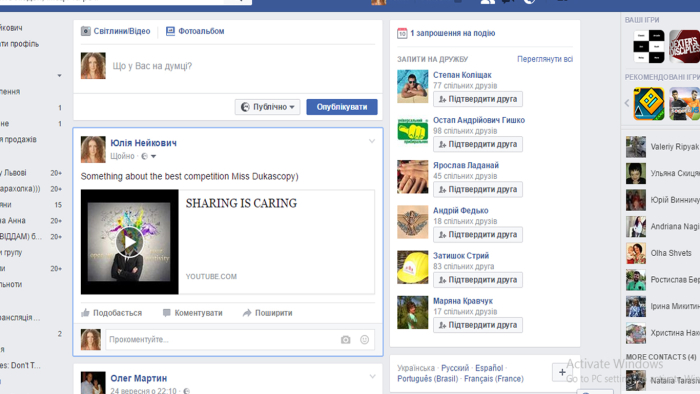The width and height of the screenshot is (700, 394).
Task: Open chat with Olha Shvets
Action: tap(662, 253)
